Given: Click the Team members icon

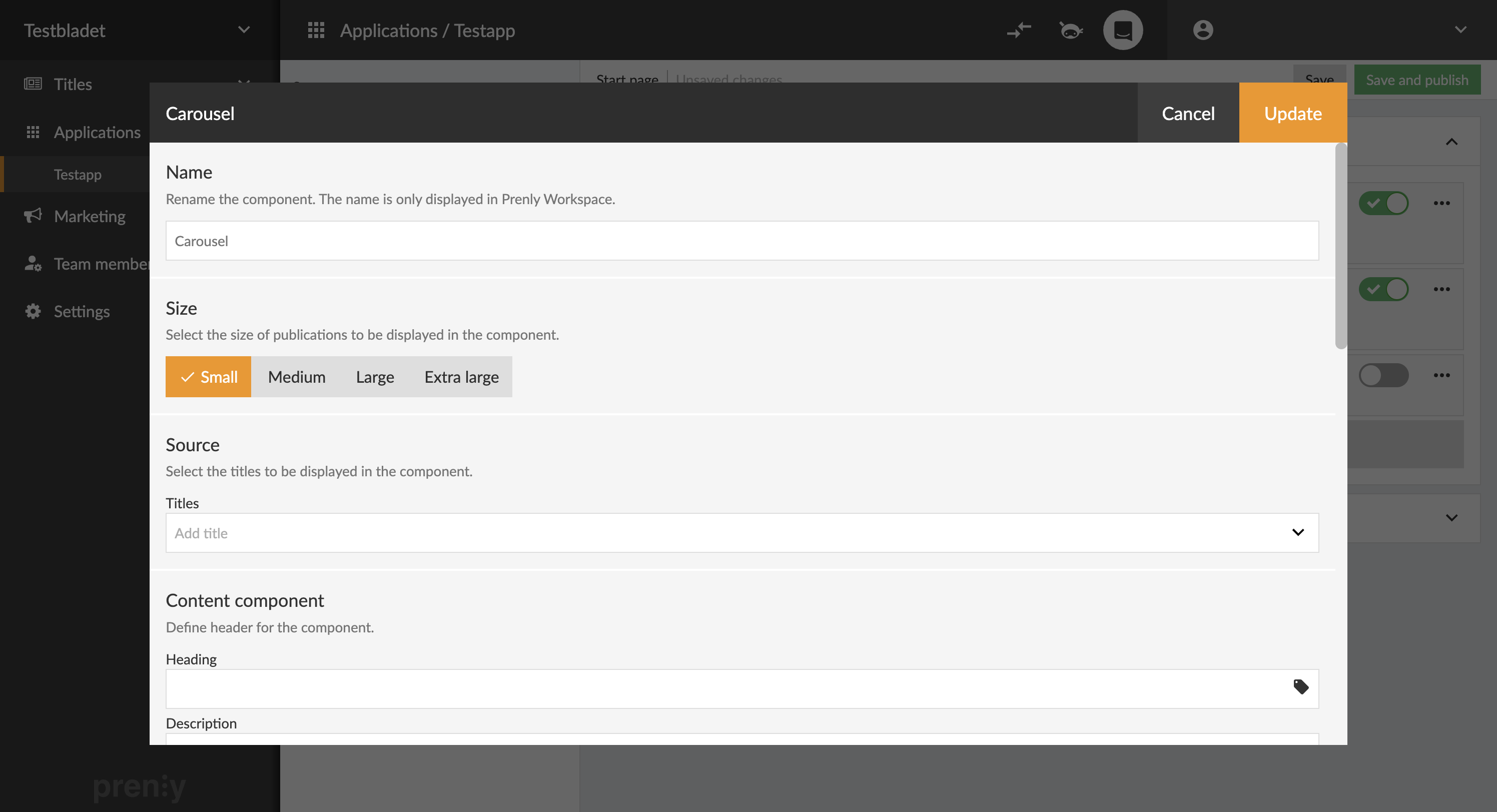Looking at the screenshot, I should point(33,263).
